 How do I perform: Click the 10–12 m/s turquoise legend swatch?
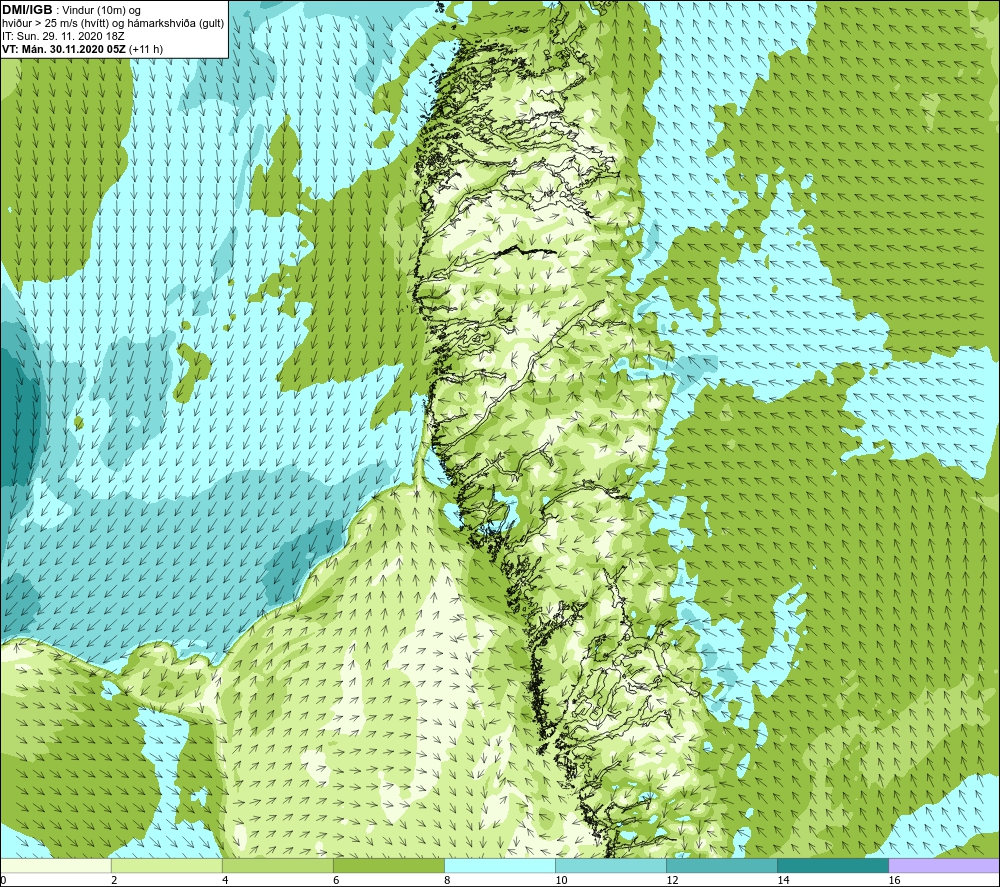click(611, 866)
